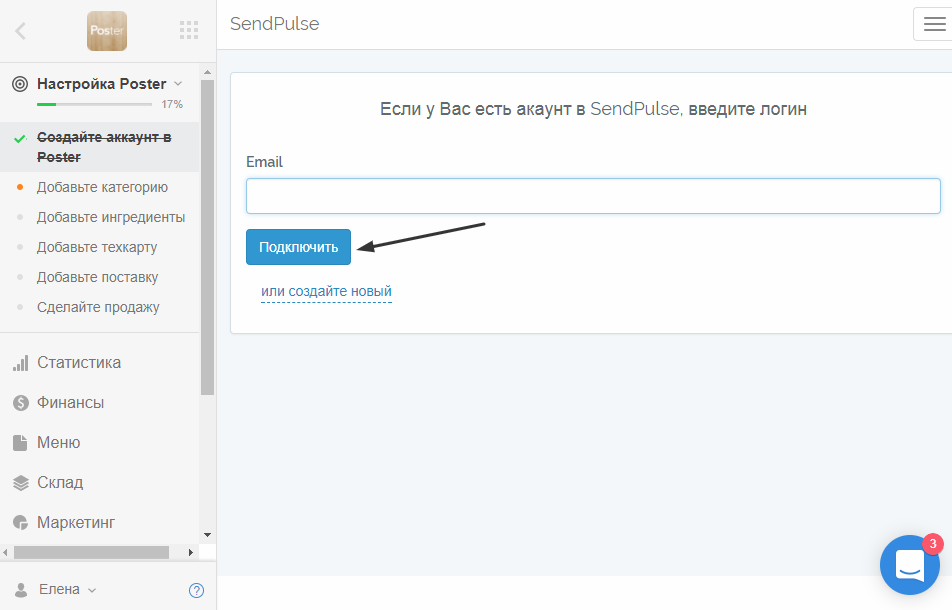Screen dimensions: 952x610
Task: Collapse the Настройка Poster section
Action: click(178, 83)
